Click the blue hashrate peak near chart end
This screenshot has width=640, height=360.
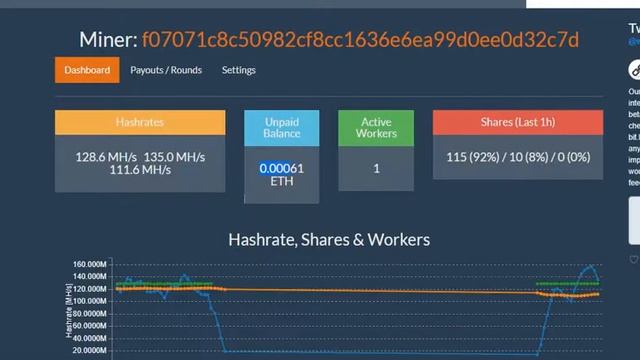coord(591,267)
